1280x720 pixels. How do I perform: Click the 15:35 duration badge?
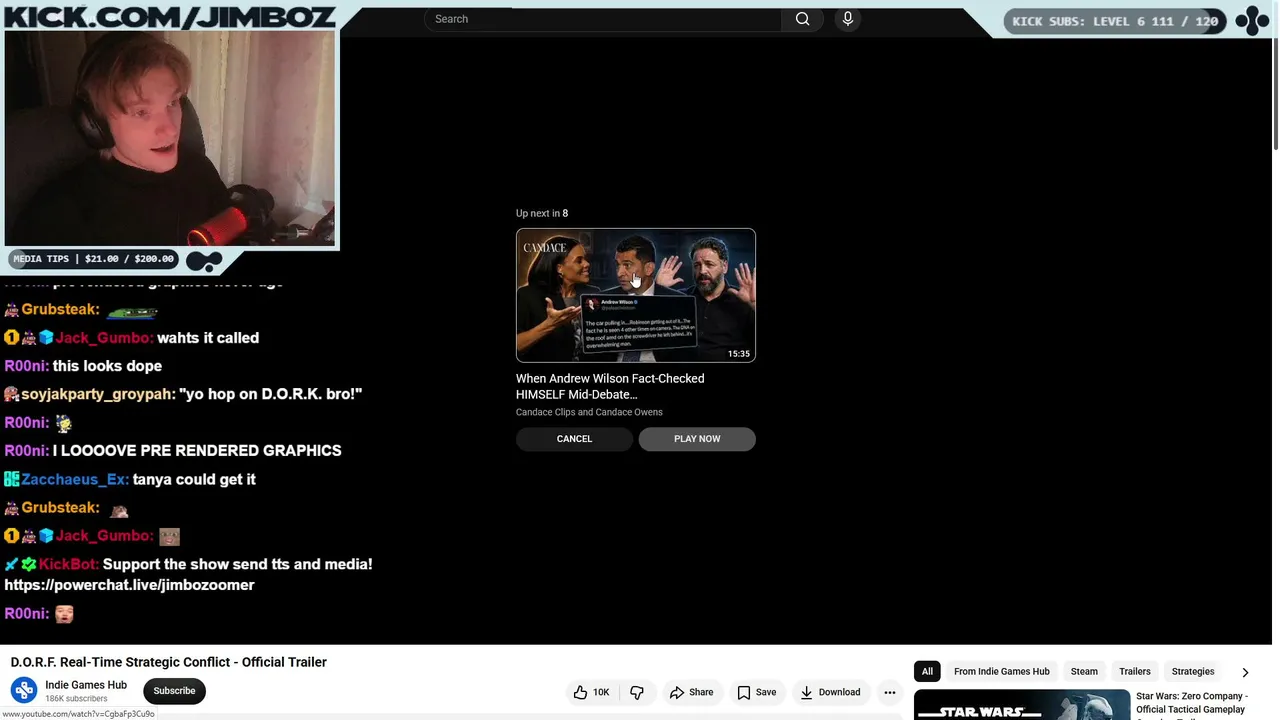click(739, 354)
